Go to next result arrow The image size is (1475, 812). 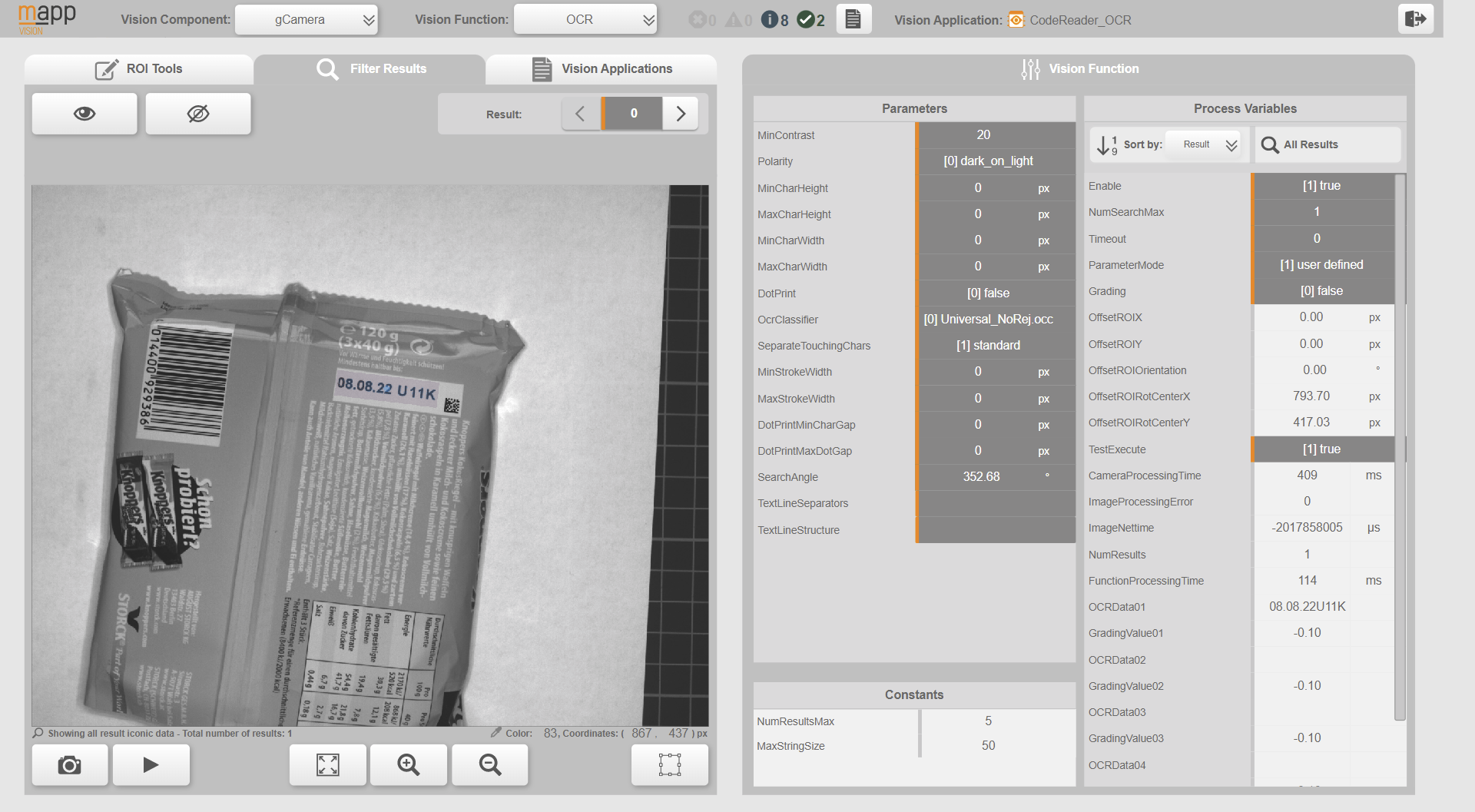[681, 114]
